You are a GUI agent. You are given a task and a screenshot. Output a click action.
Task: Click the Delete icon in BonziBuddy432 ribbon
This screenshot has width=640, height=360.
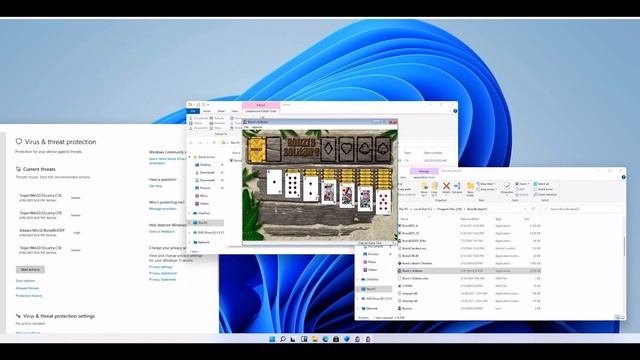pyautogui.click(x=447, y=187)
